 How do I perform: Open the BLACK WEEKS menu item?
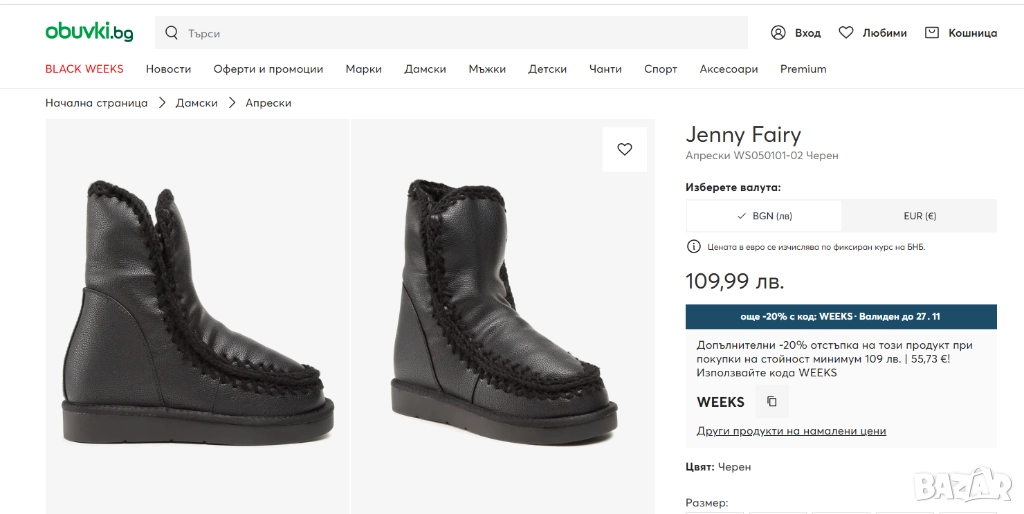(84, 69)
